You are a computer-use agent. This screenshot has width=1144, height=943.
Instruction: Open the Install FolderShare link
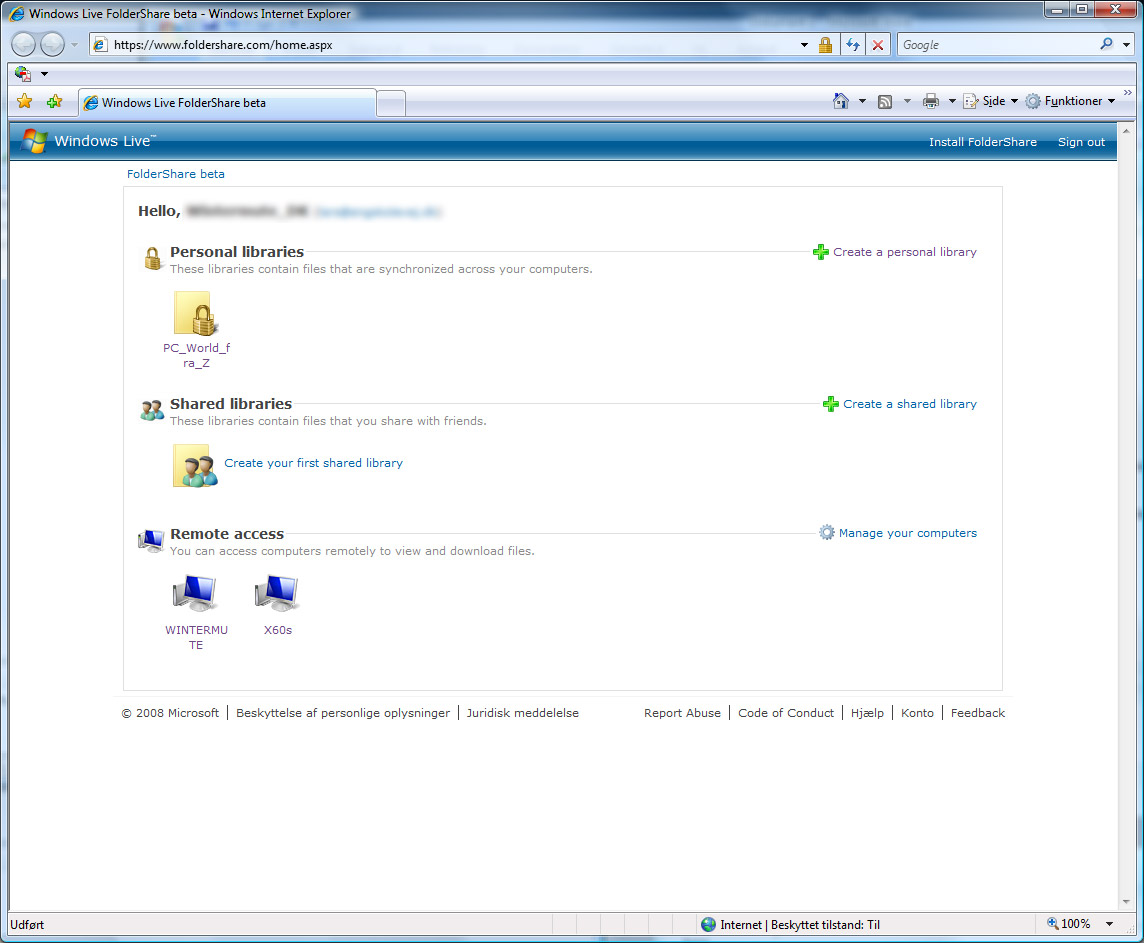click(982, 142)
